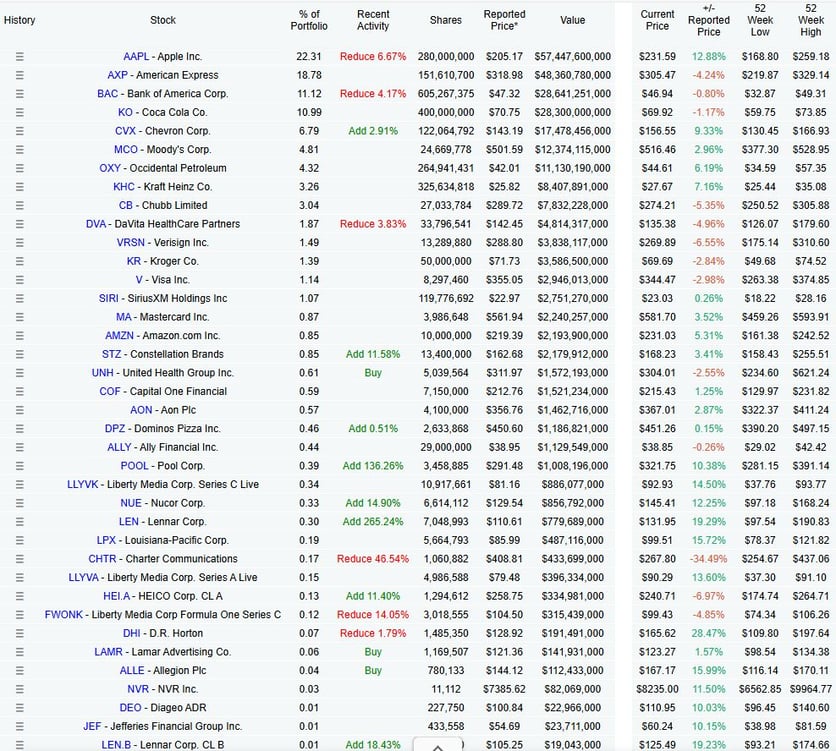Sort by Current Price column header
836x751 pixels.
[657, 20]
